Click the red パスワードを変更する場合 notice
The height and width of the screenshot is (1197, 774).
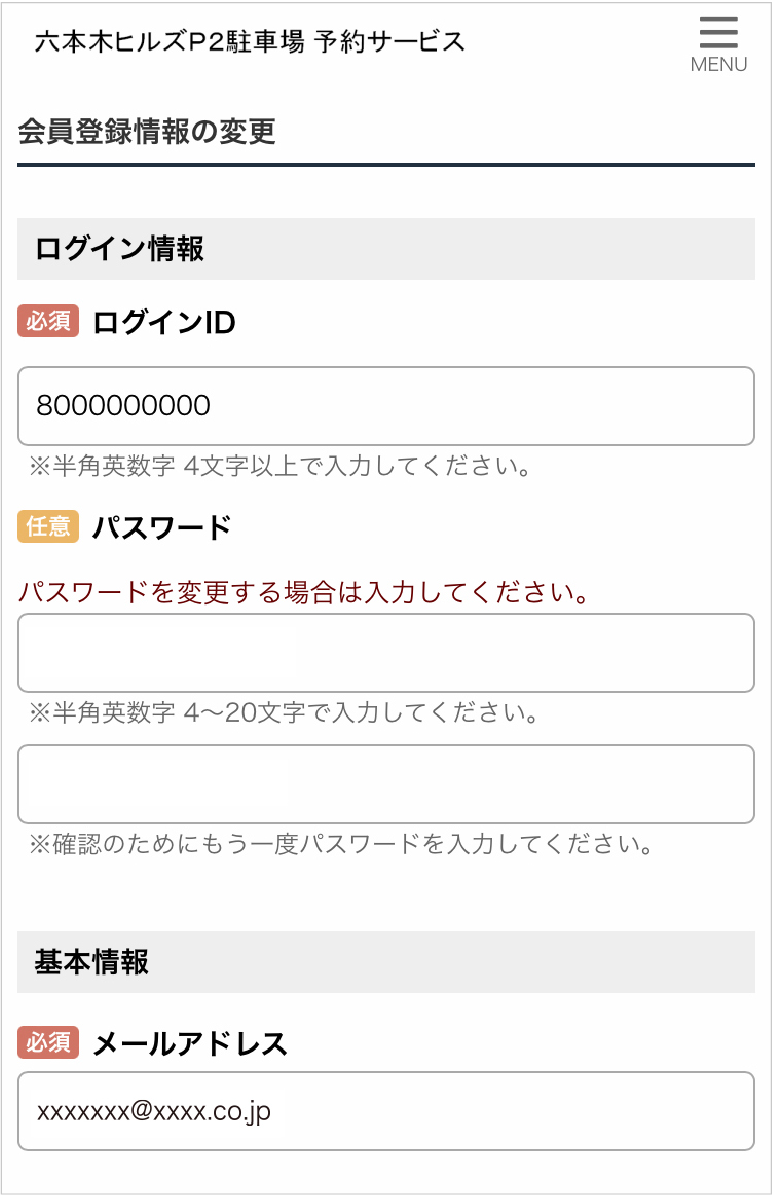coord(302,592)
